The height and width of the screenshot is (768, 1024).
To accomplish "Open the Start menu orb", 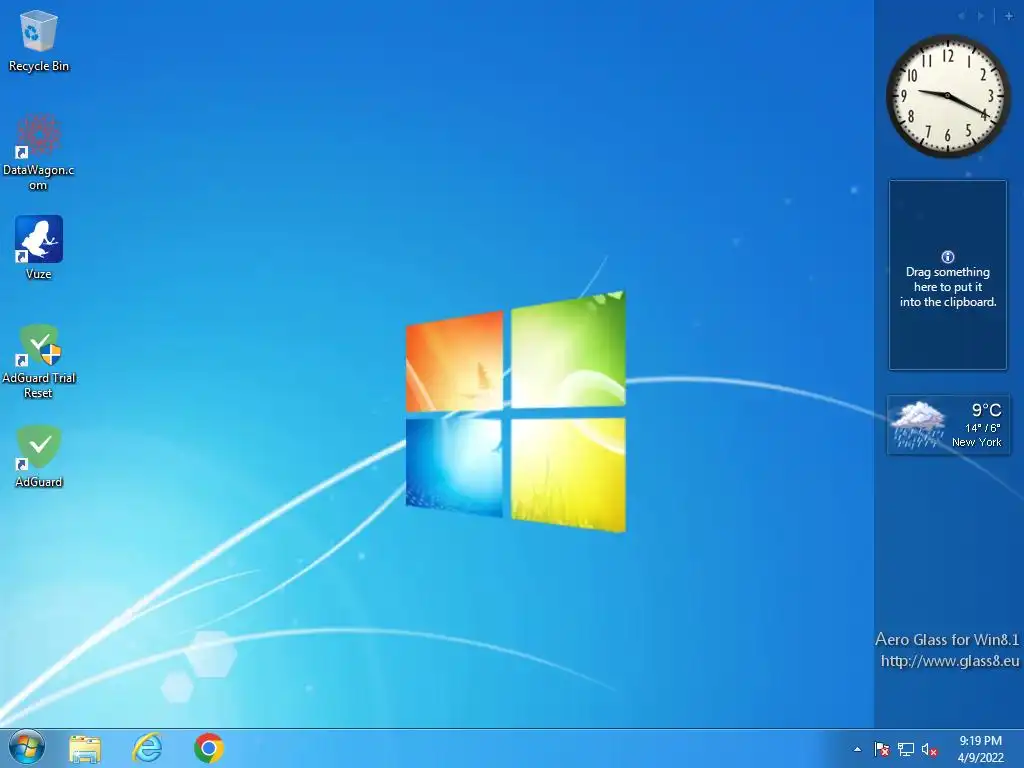I will [x=27, y=748].
